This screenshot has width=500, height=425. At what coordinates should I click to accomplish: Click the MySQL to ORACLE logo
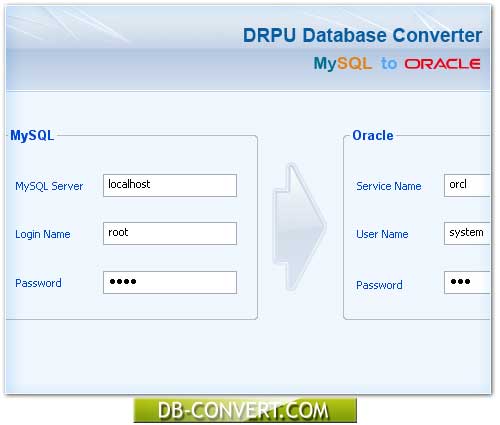(397, 63)
